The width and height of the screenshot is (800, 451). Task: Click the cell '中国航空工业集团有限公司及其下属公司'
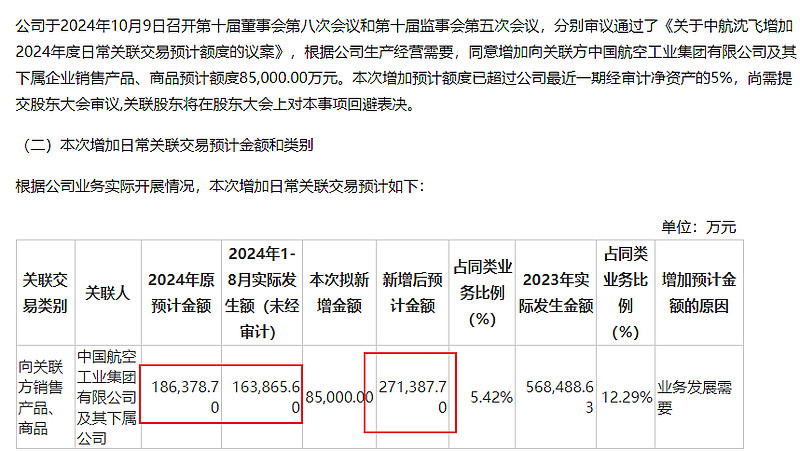(107, 397)
